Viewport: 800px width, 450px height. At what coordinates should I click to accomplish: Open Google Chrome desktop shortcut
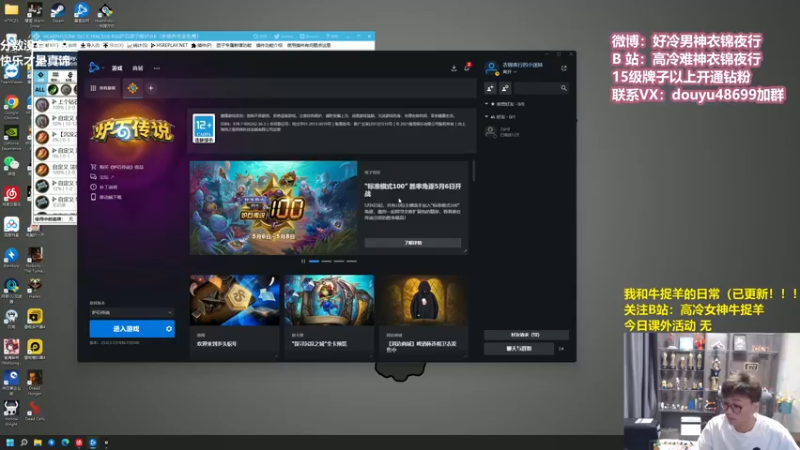(11, 107)
